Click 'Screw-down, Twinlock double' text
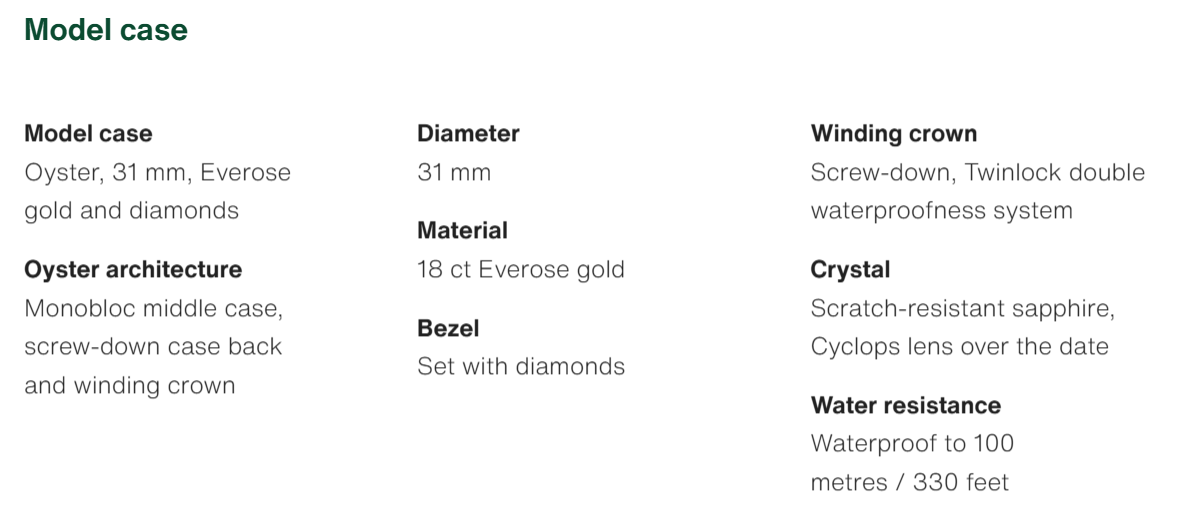The width and height of the screenshot is (1197, 514). click(977, 173)
